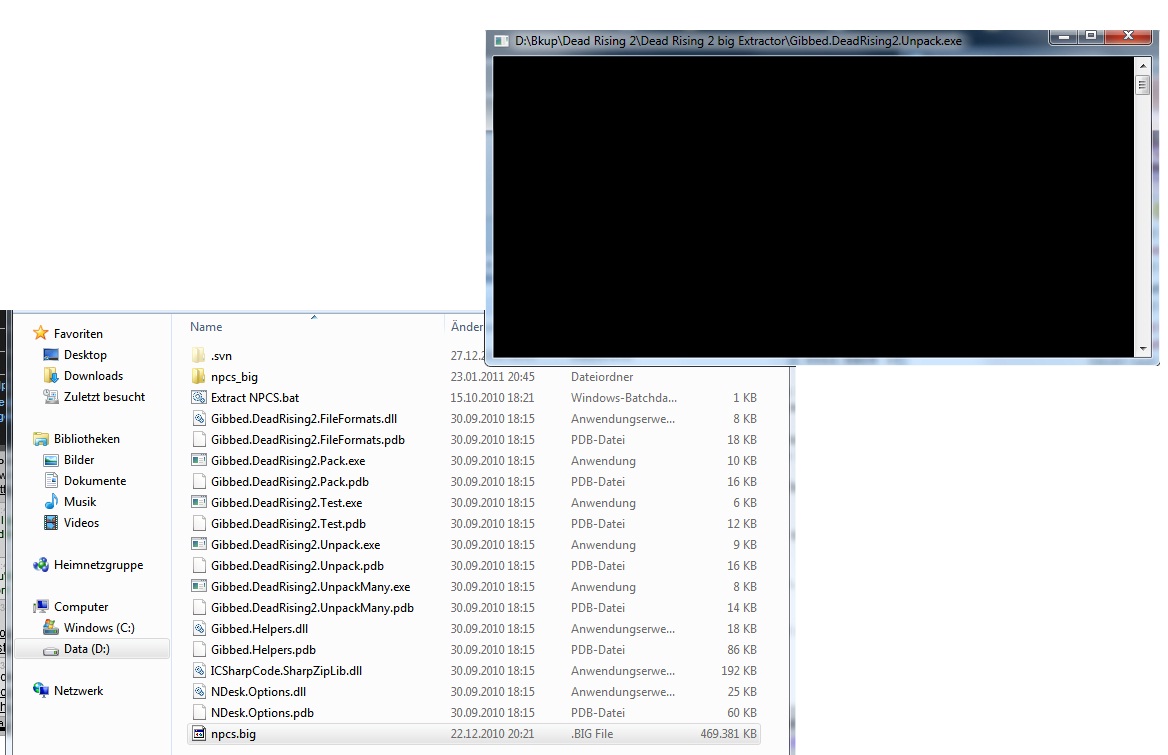Open the Dokumente library
The image size is (1168, 755).
(95, 480)
